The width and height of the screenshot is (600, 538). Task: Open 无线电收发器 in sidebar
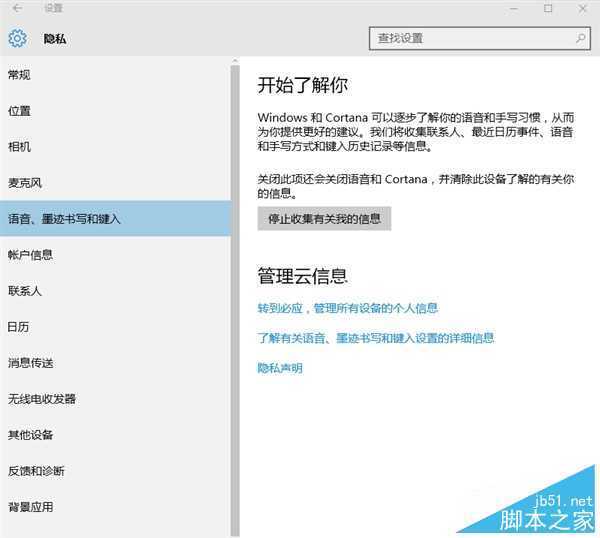(116, 399)
